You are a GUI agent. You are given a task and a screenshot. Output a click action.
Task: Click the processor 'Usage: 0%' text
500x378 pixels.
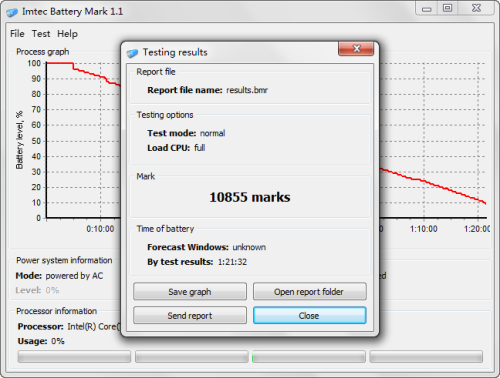pos(41,341)
